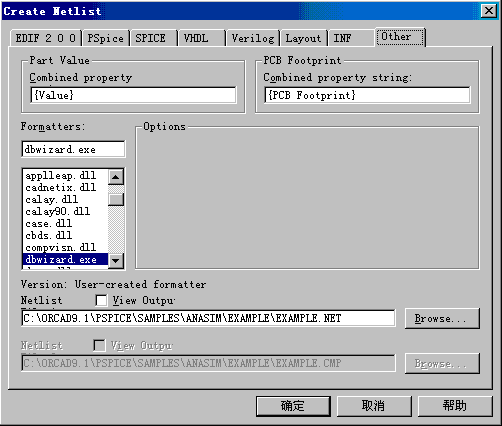Confirm with the 确定 button
The width and height of the screenshot is (502, 426).
point(293,406)
